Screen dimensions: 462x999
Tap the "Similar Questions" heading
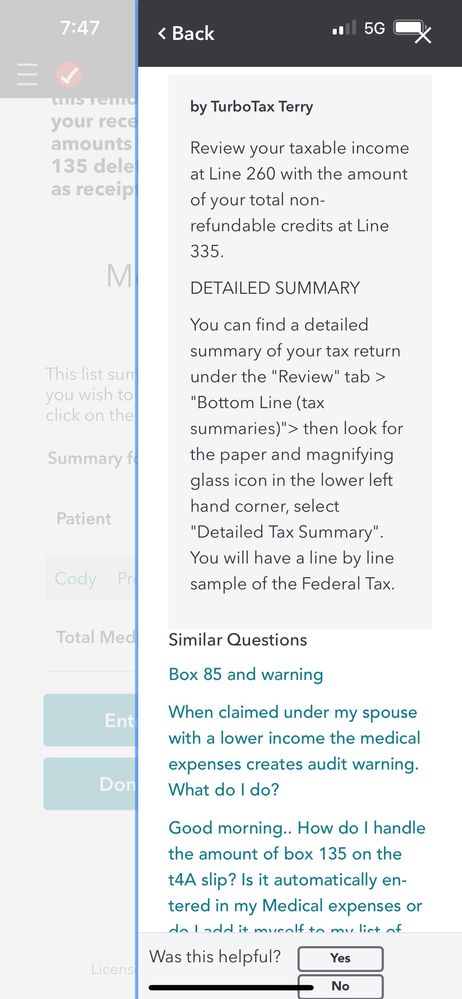[238, 640]
